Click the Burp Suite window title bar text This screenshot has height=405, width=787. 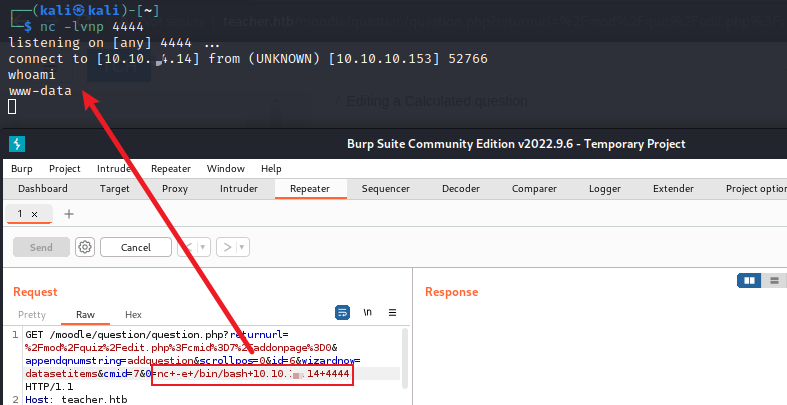point(516,144)
